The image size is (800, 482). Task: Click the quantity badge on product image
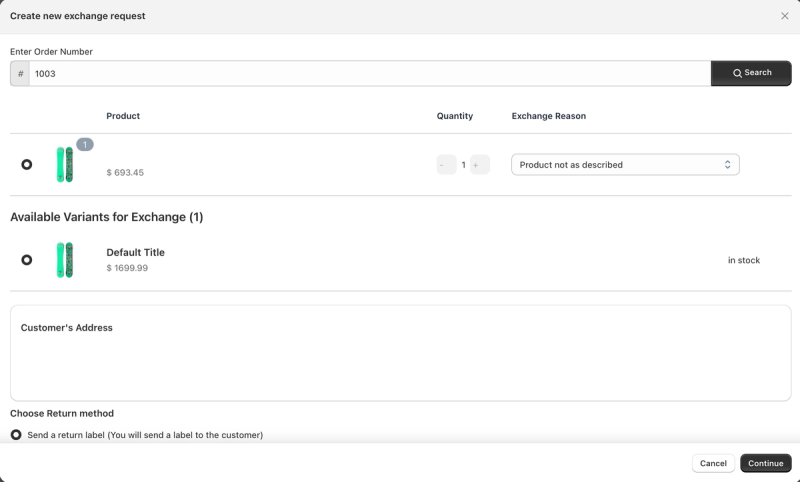point(85,144)
